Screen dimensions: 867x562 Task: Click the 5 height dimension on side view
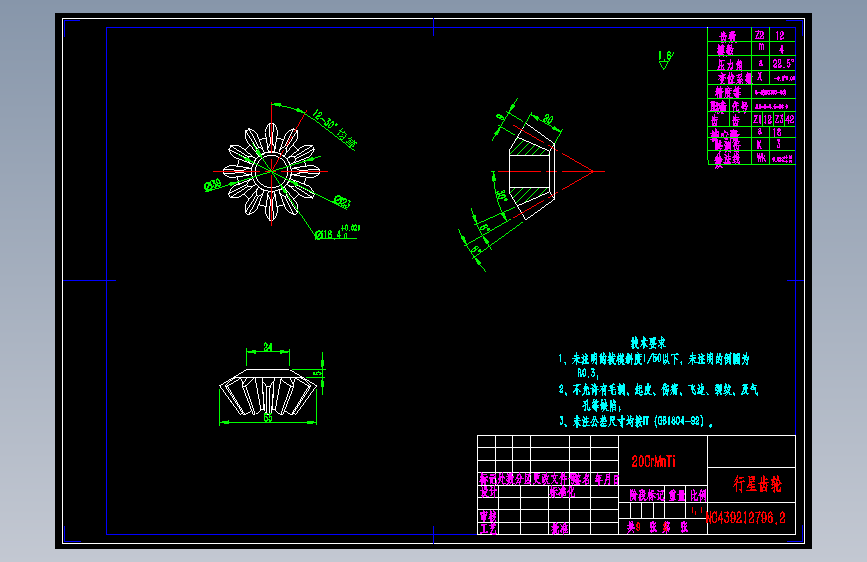[317, 373]
